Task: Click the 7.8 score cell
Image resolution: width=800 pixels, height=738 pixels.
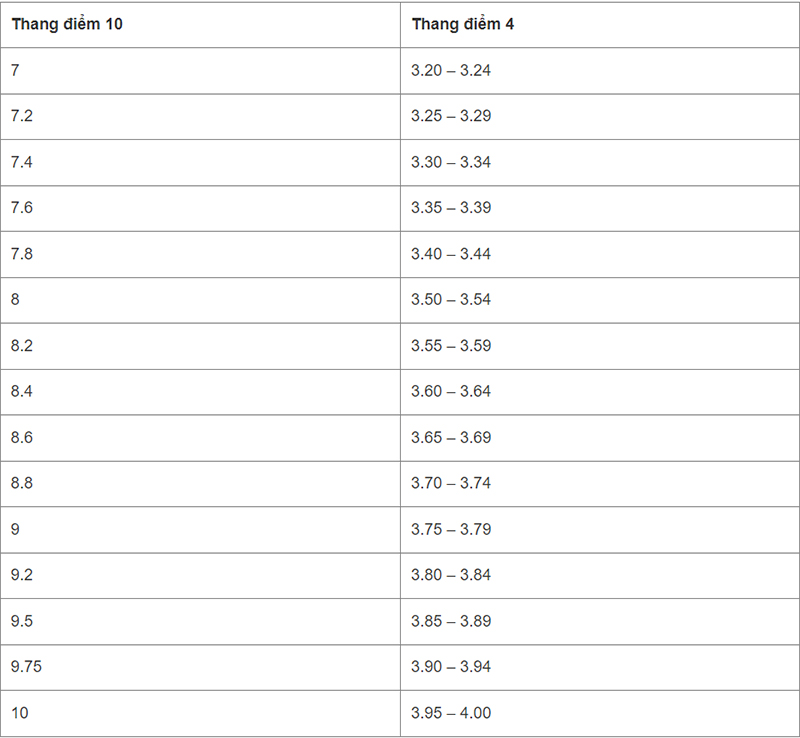Action: (200, 255)
